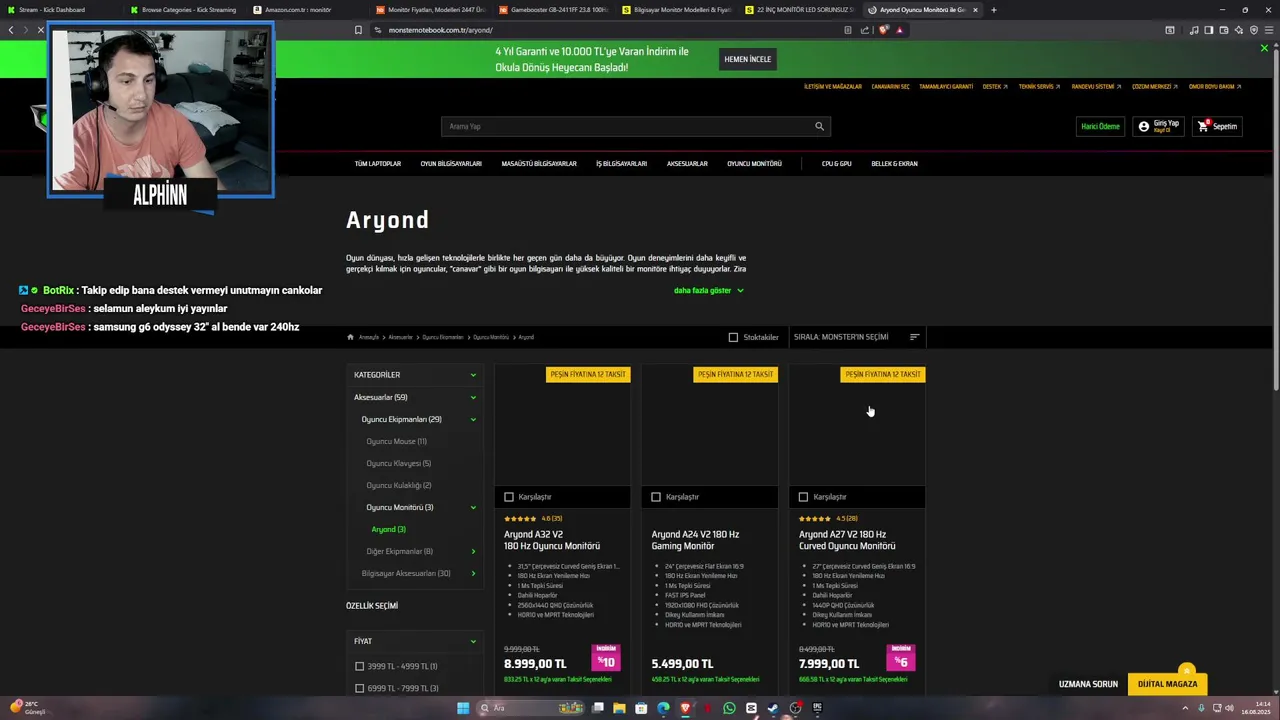Toggle the browser sidebar panel icon

click(x=1209, y=30)
